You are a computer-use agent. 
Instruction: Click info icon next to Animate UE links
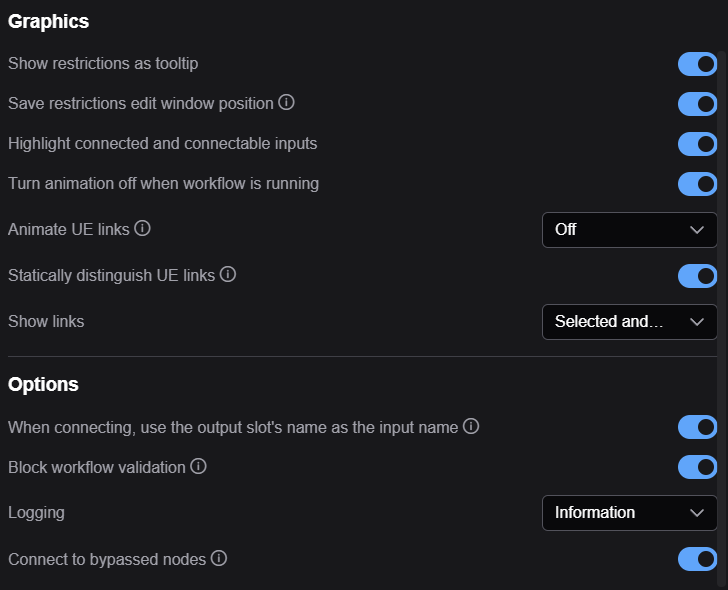click(x=142, y=228)
